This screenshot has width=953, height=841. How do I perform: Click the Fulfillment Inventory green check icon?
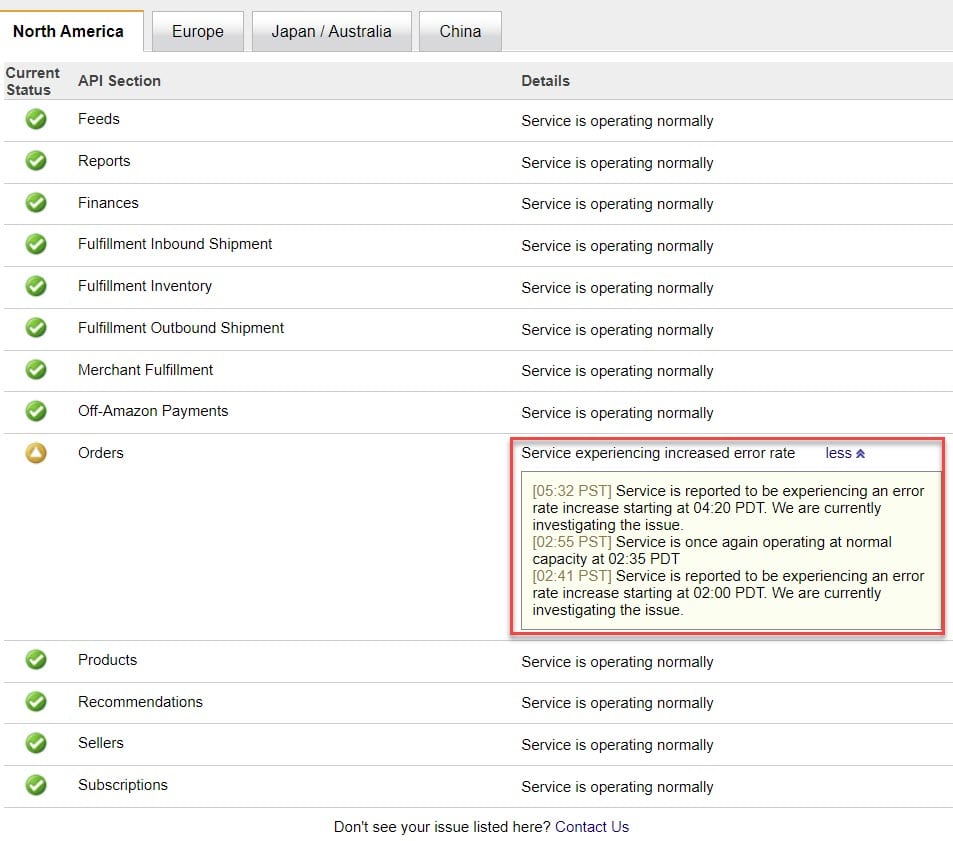[x=36, y=286]
